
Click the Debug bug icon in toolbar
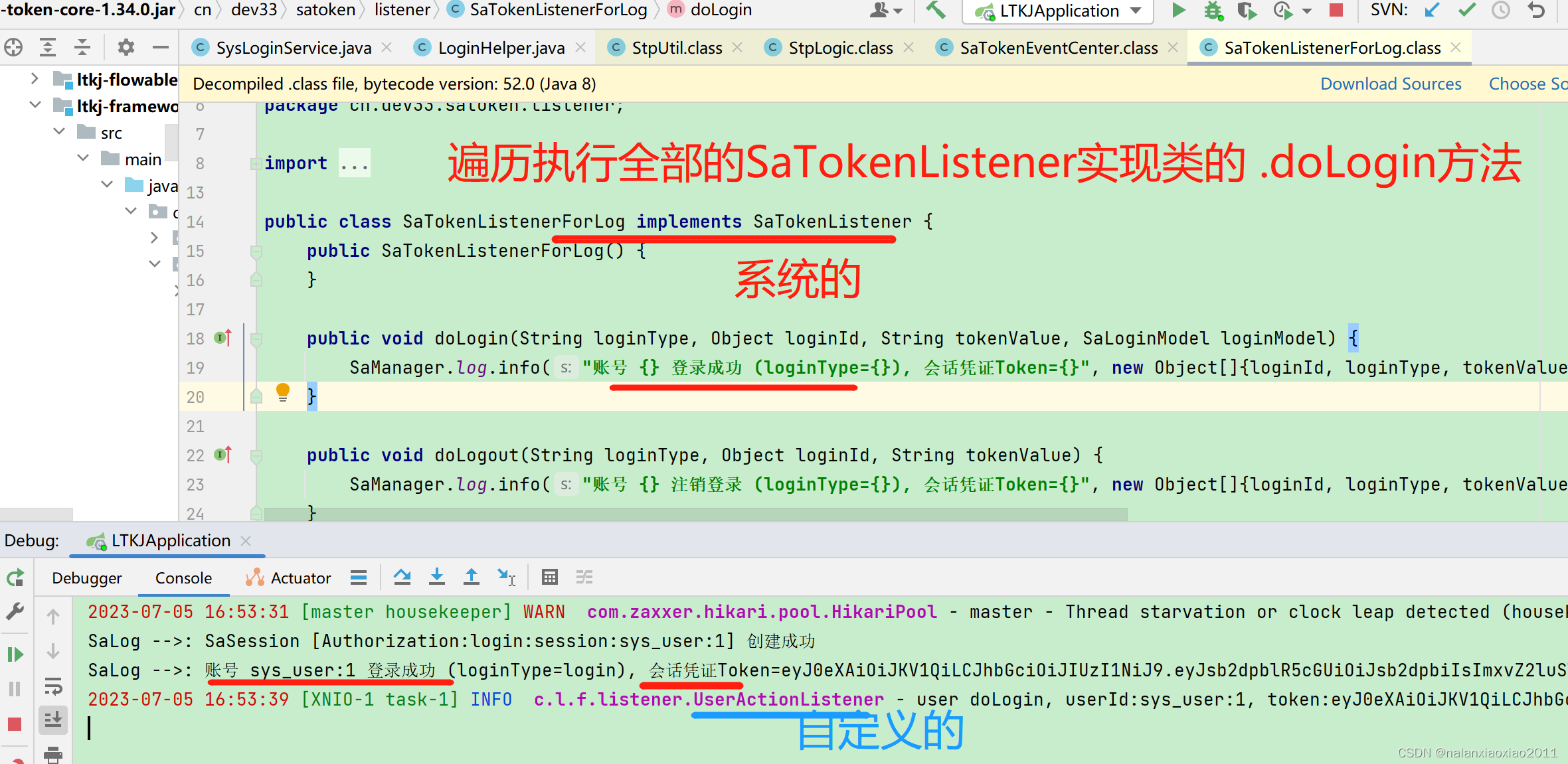(1213, 10)
